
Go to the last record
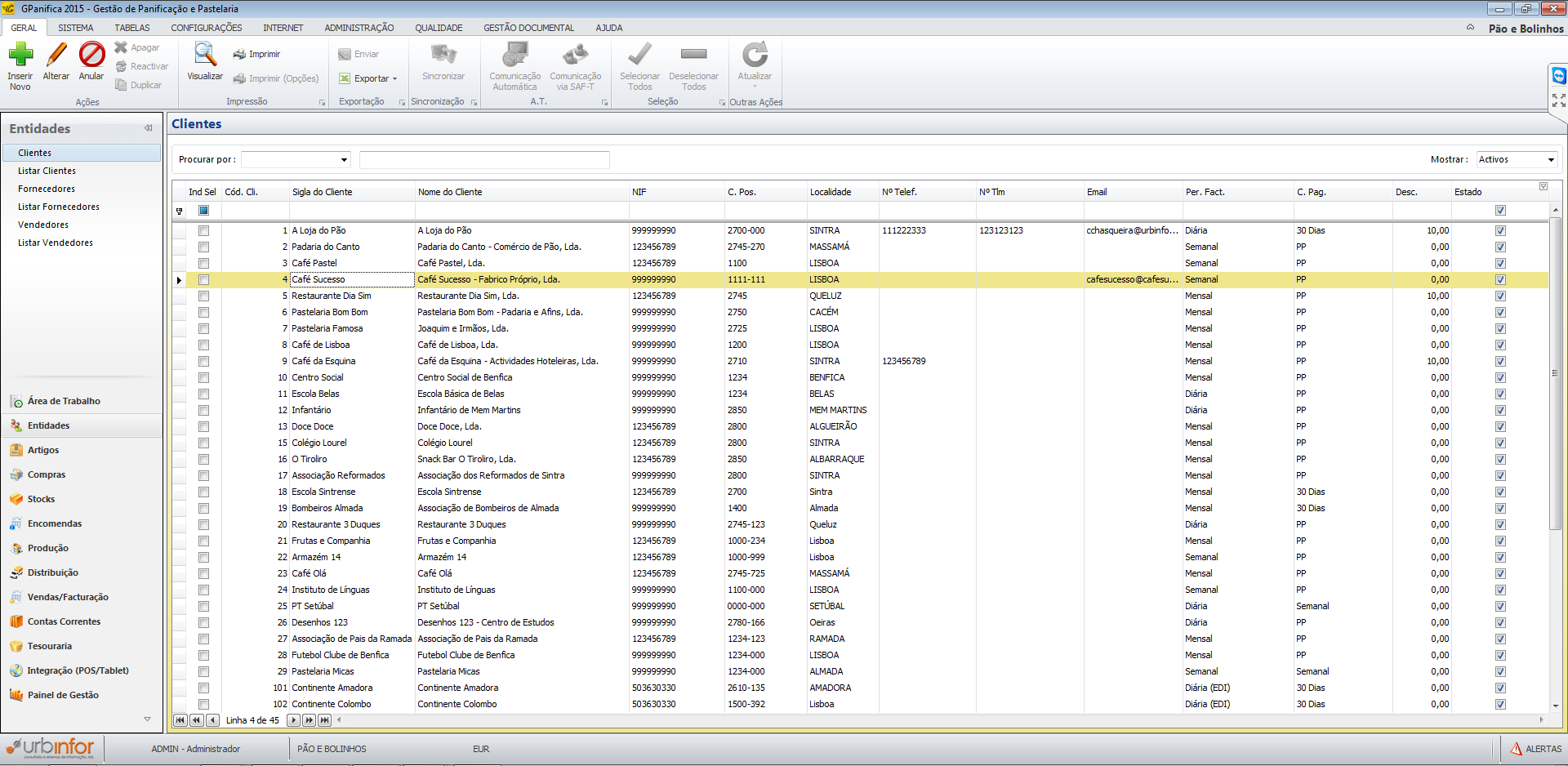point(325,720)
